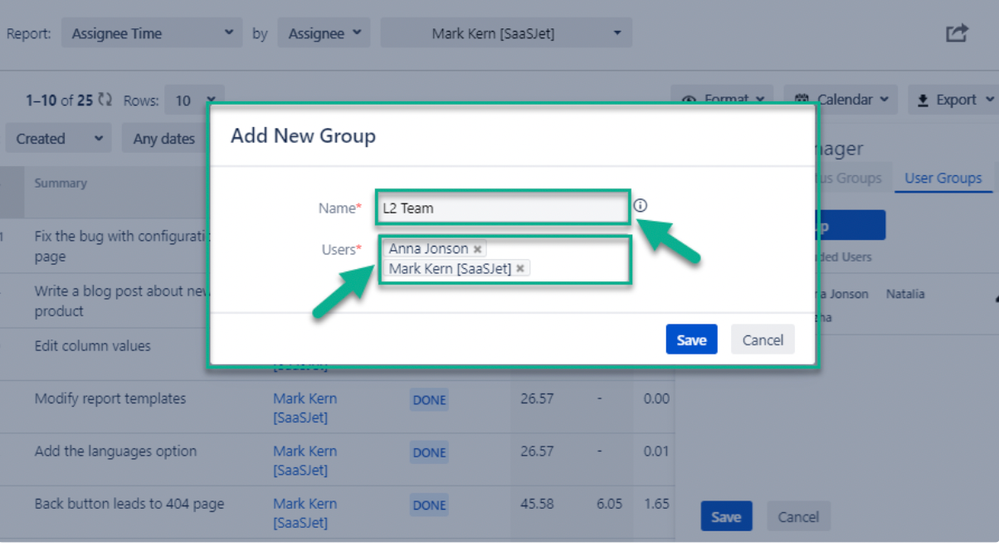This screenshot has height=543, width=999.
Task: Open the Rows 10 dropdown
Action: tap(194, 100)
